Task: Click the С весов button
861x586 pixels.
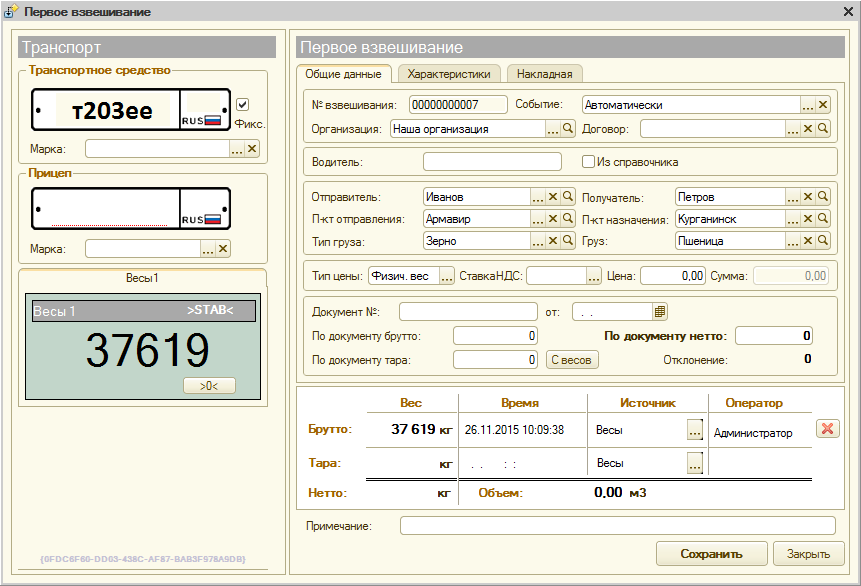Action: coord(572,360)
